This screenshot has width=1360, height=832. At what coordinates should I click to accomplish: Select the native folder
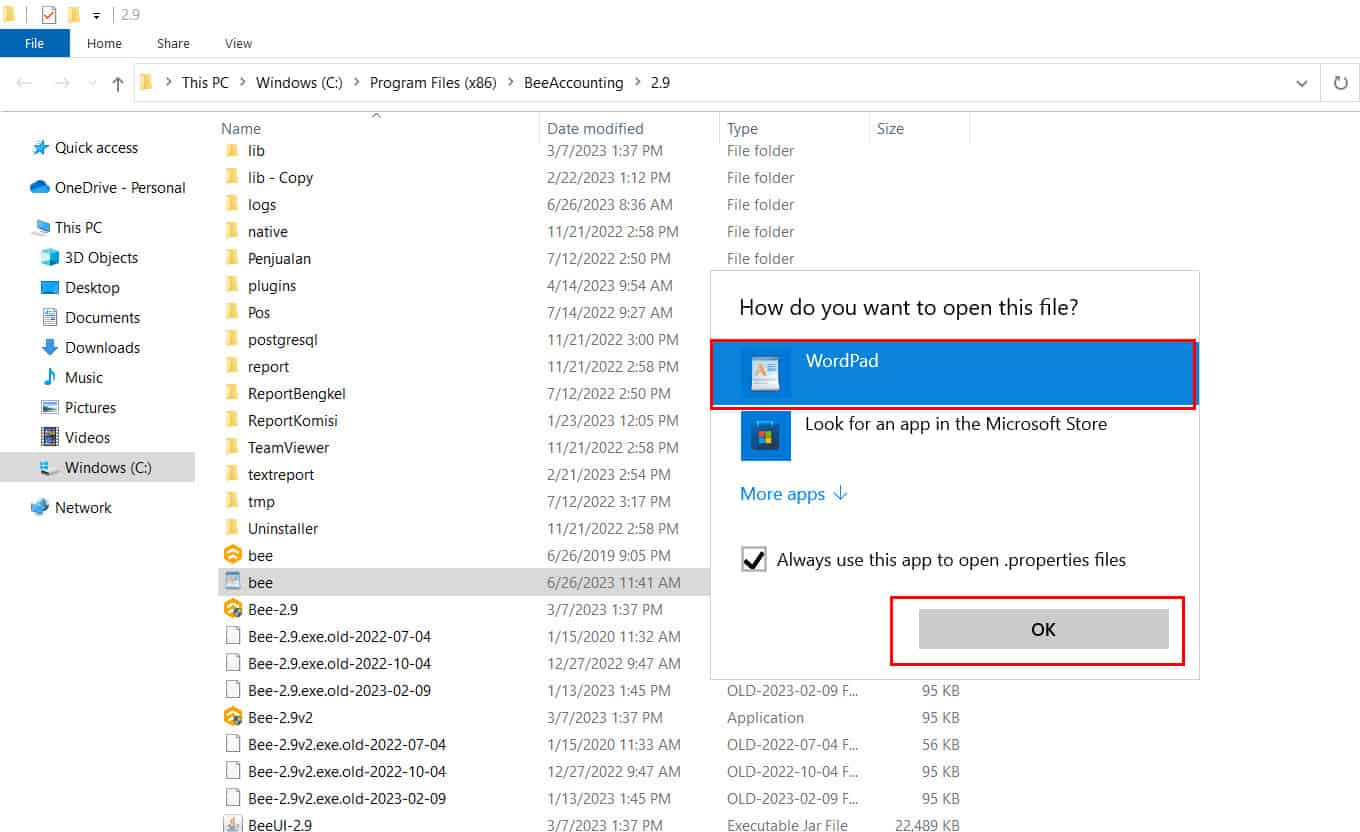[268, 232]
